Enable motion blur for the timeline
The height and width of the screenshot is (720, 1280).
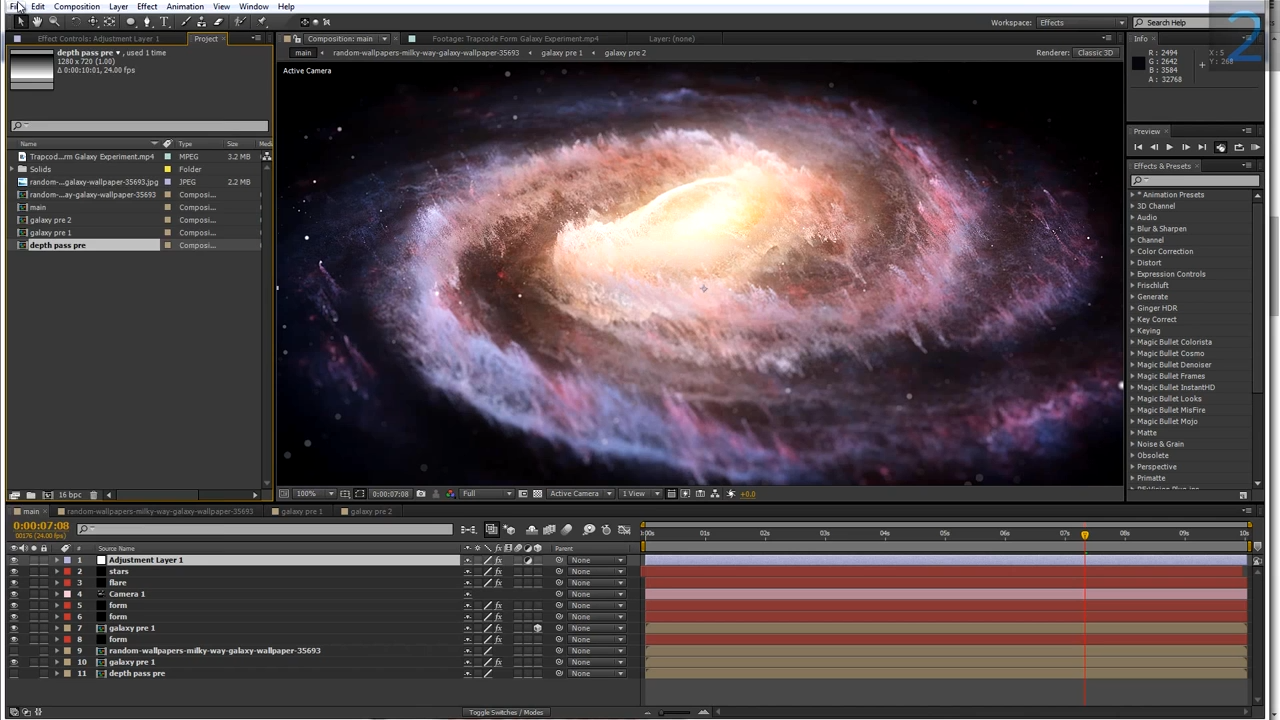tap(566, 529)
